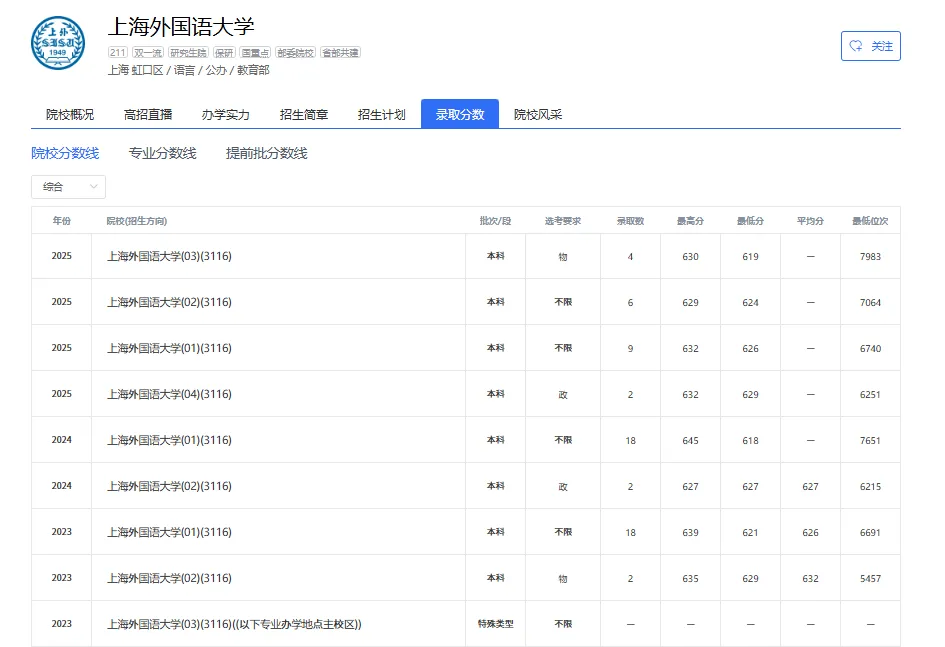Click the 院校(招生方向) column header

click(137, 221)
